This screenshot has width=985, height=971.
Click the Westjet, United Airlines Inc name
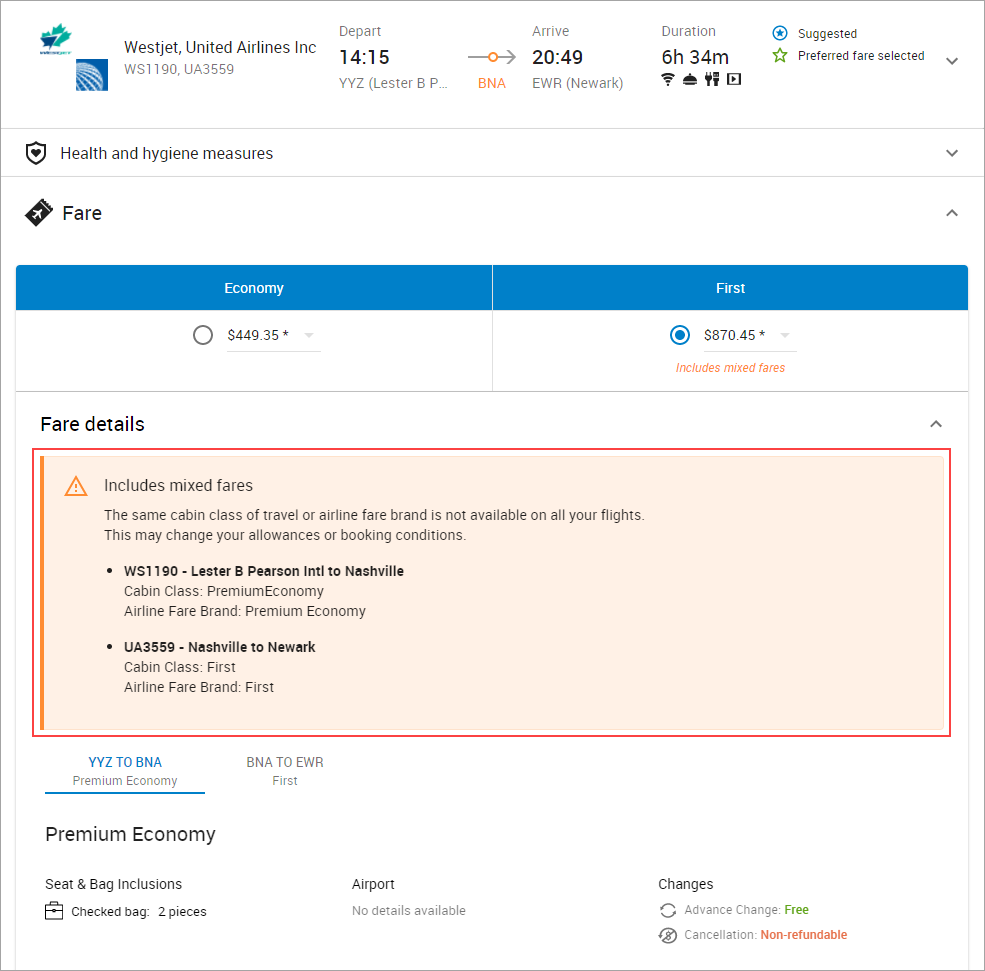pos(220,48)
